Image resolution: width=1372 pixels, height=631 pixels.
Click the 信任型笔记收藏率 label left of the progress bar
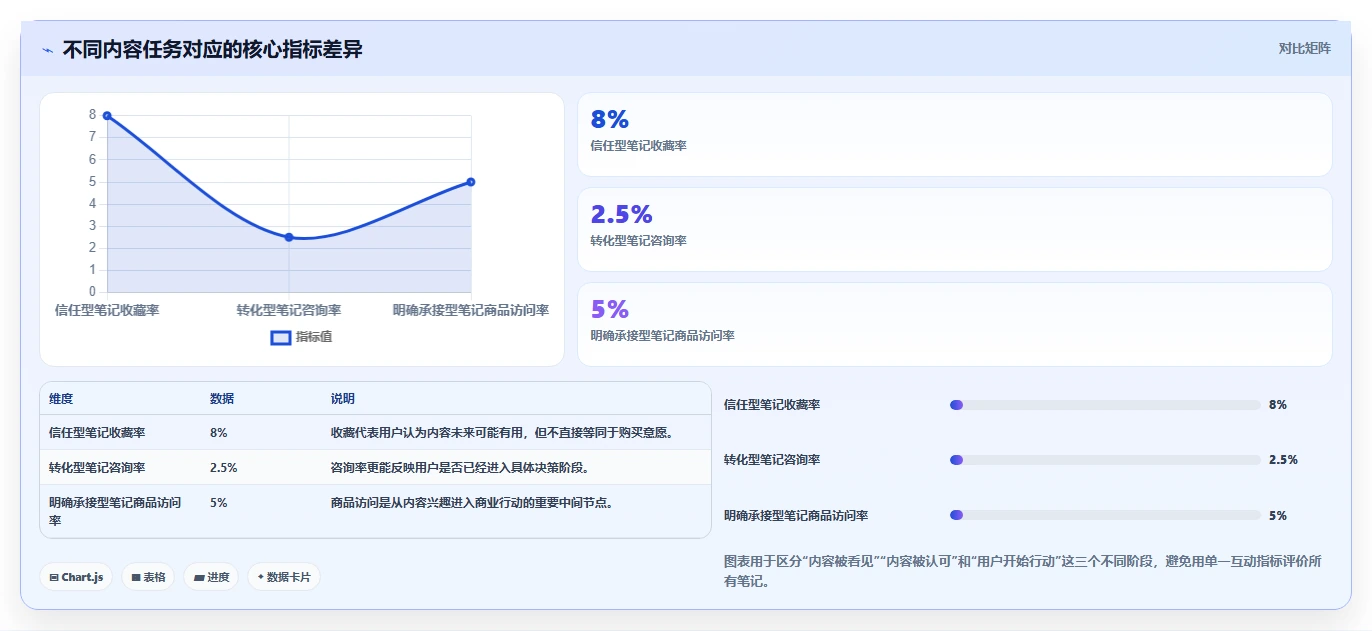[772, 405]
